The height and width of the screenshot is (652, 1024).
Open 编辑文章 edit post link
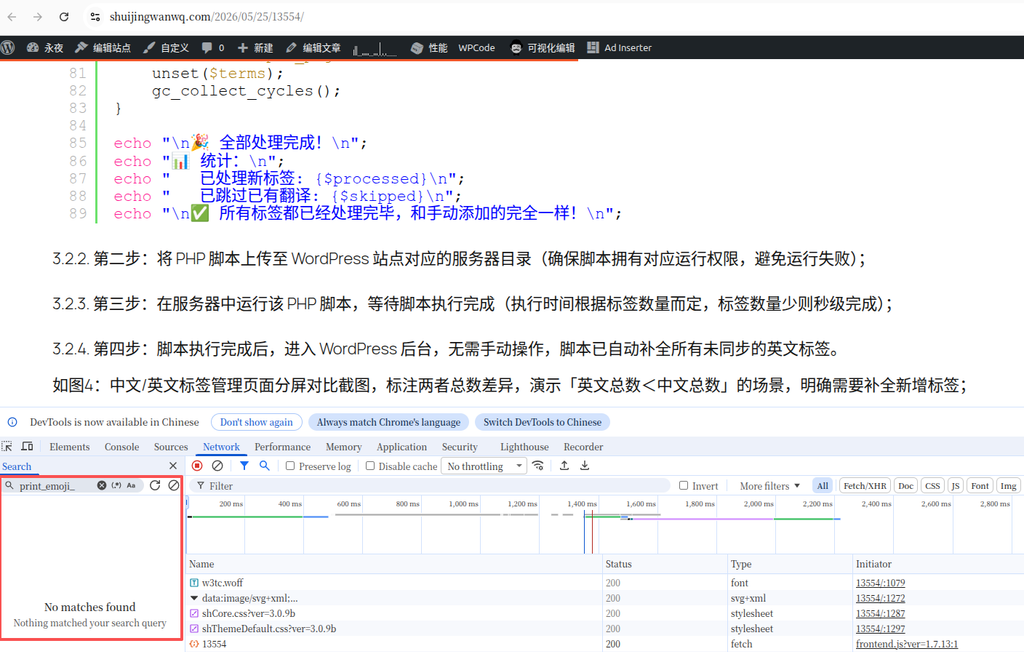313,48
